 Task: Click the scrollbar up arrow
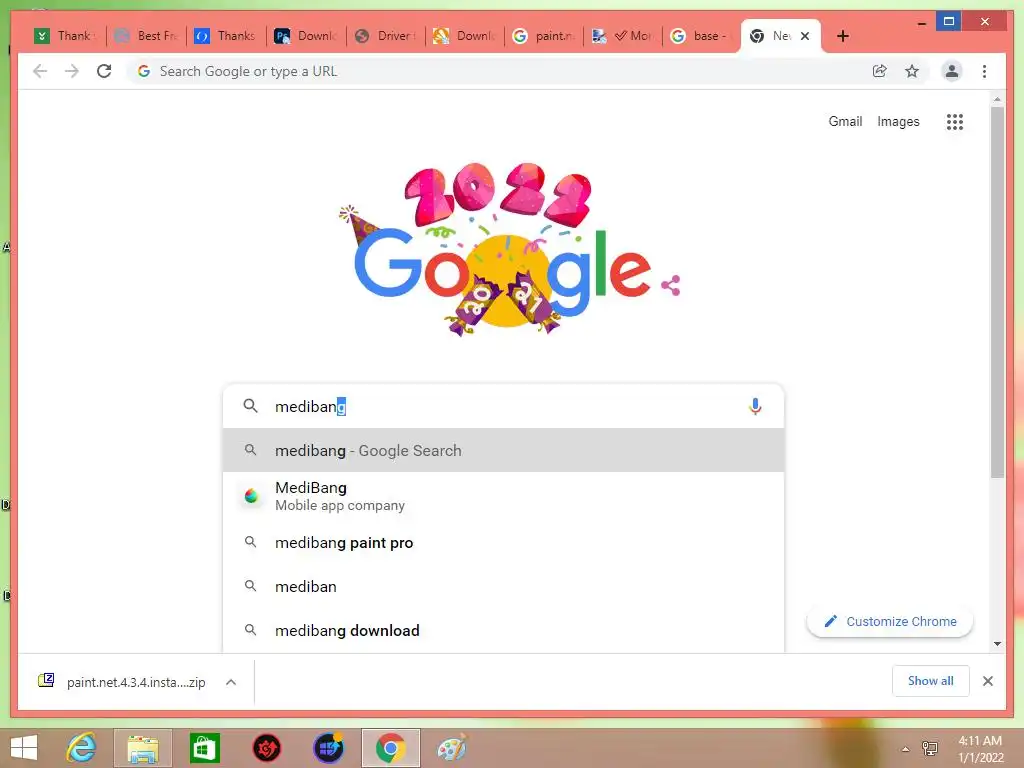click(x=997, y=99)
